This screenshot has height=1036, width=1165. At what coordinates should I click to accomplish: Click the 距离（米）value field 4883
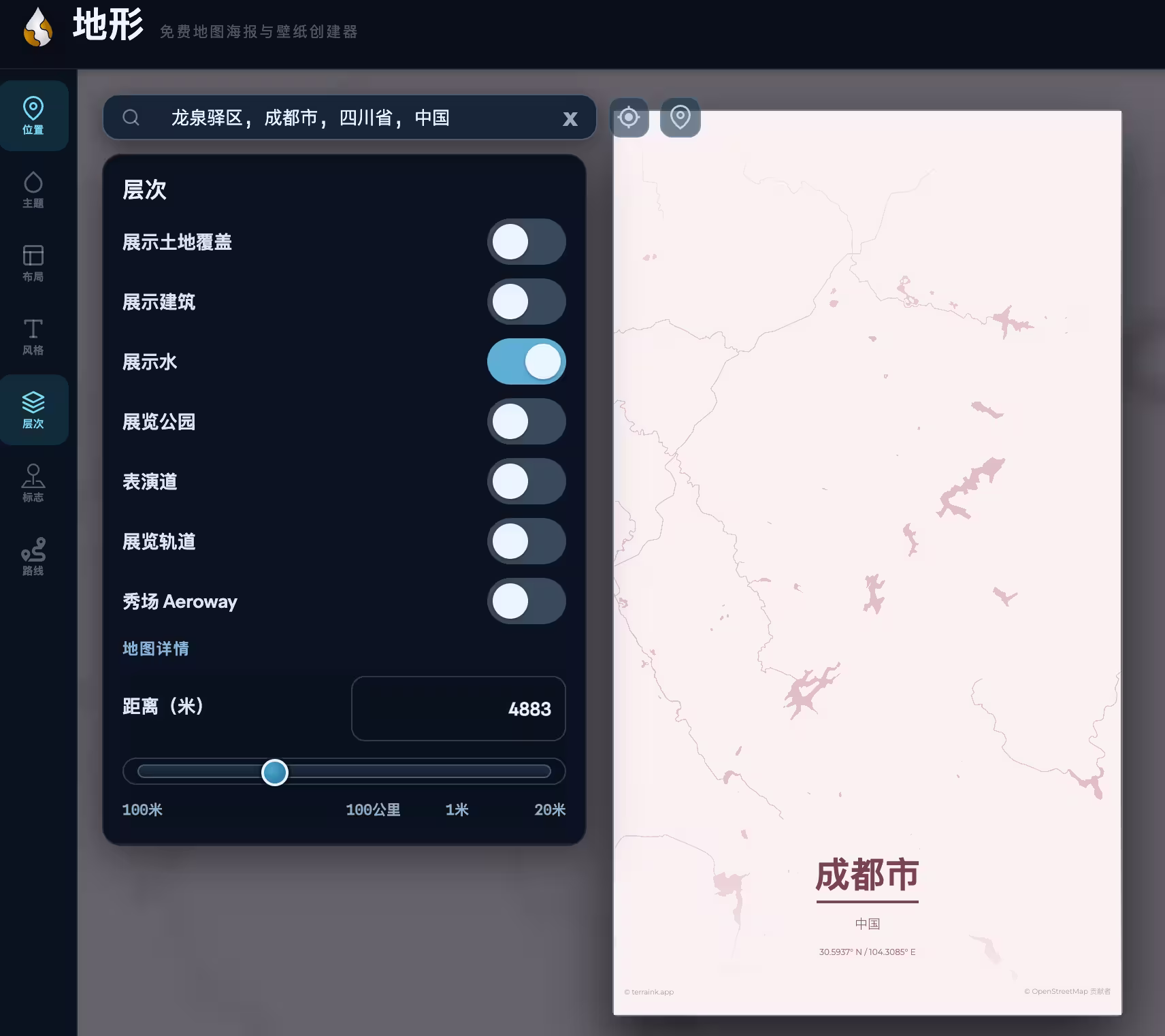459,709
